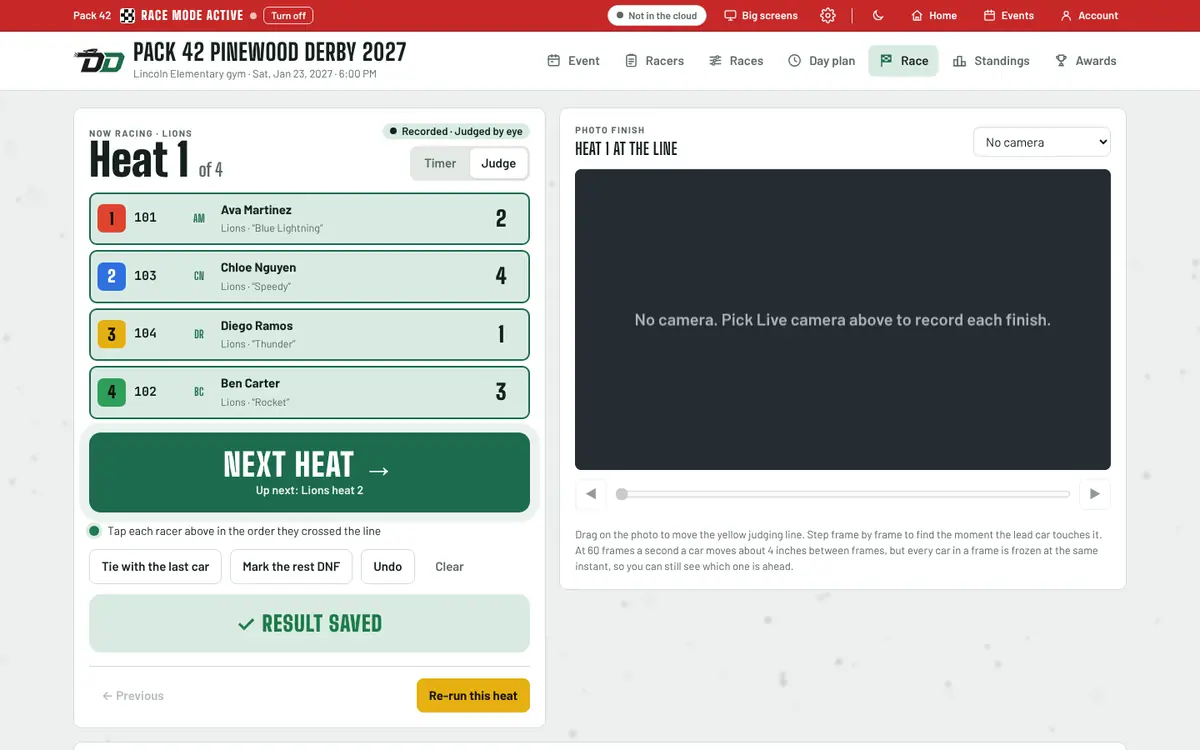The image size is (1200, 750).
Task: Click the Result Saved banner
Action: [309, 623]
